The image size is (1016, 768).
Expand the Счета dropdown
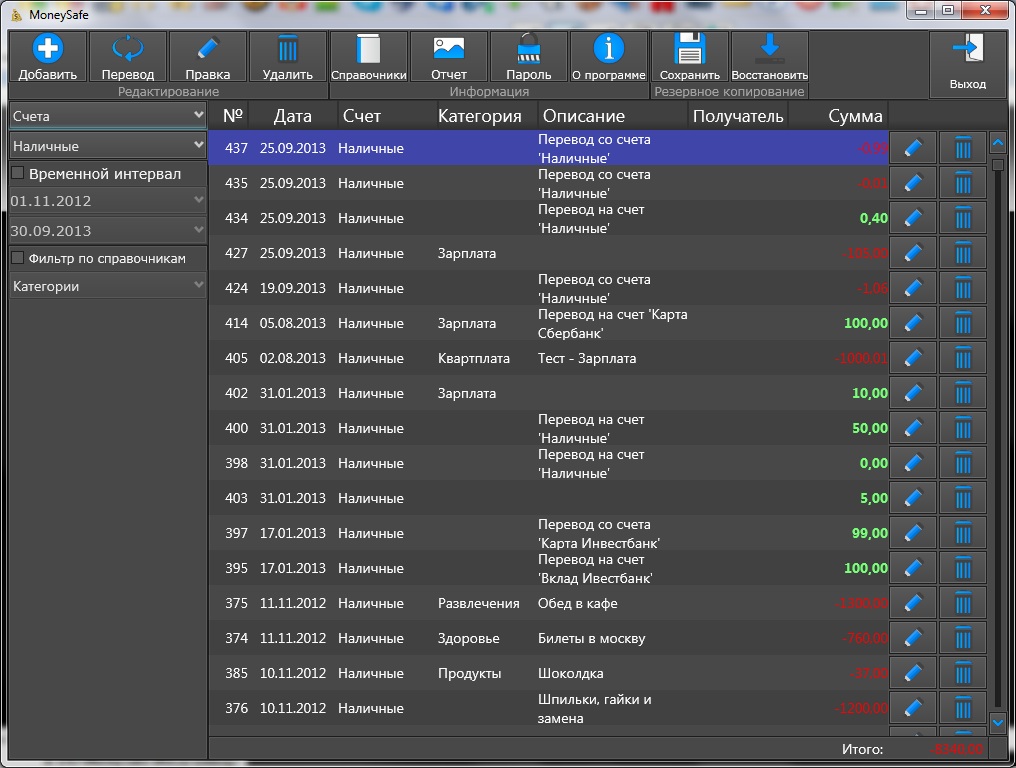tap(108, 116)
